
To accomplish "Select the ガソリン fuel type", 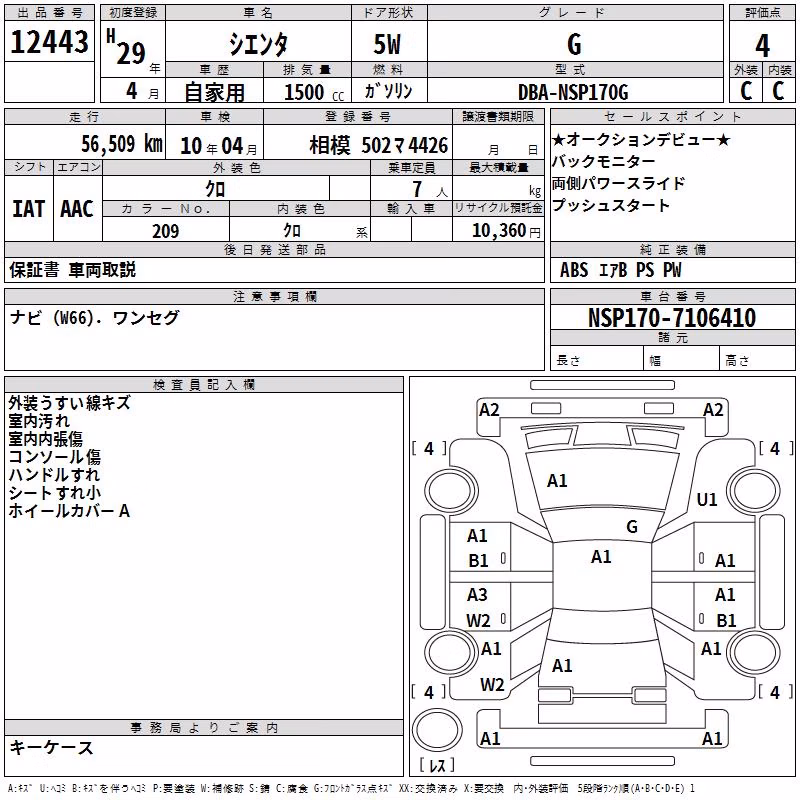I will tap(388, 91).
